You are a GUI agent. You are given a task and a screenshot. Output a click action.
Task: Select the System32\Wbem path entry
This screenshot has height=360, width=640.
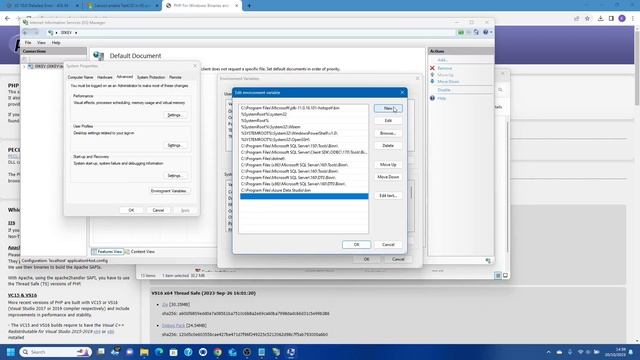click(304, 127)
